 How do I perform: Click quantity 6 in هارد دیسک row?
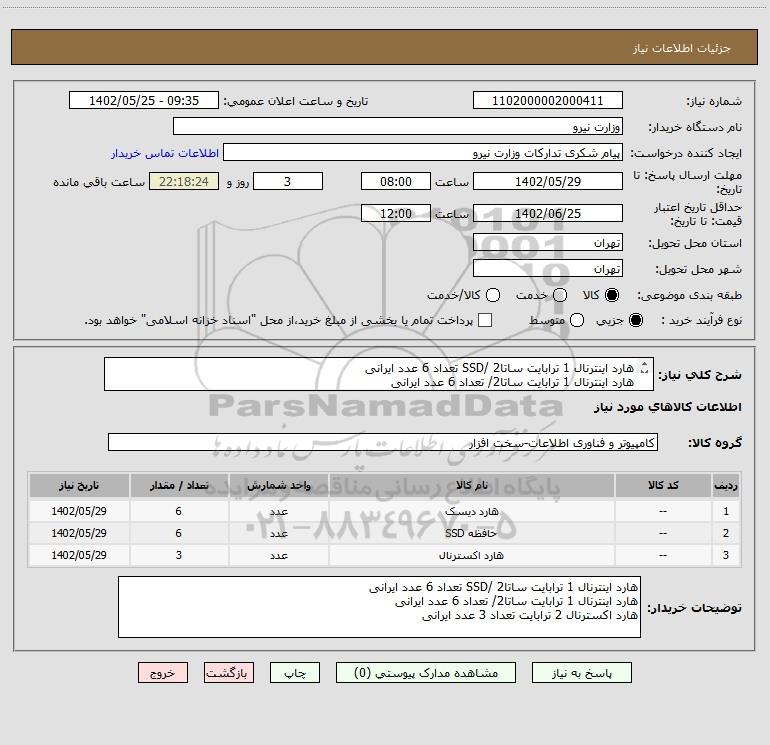[179, 511]
